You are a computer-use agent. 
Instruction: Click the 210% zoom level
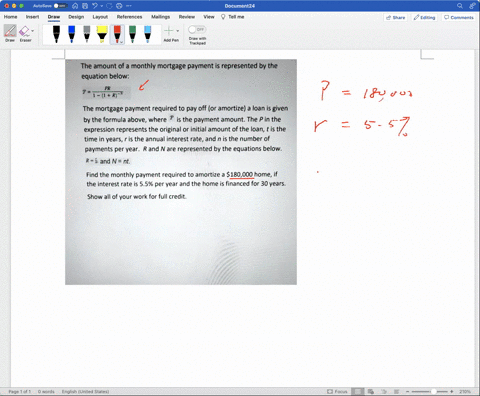point(465,391)
